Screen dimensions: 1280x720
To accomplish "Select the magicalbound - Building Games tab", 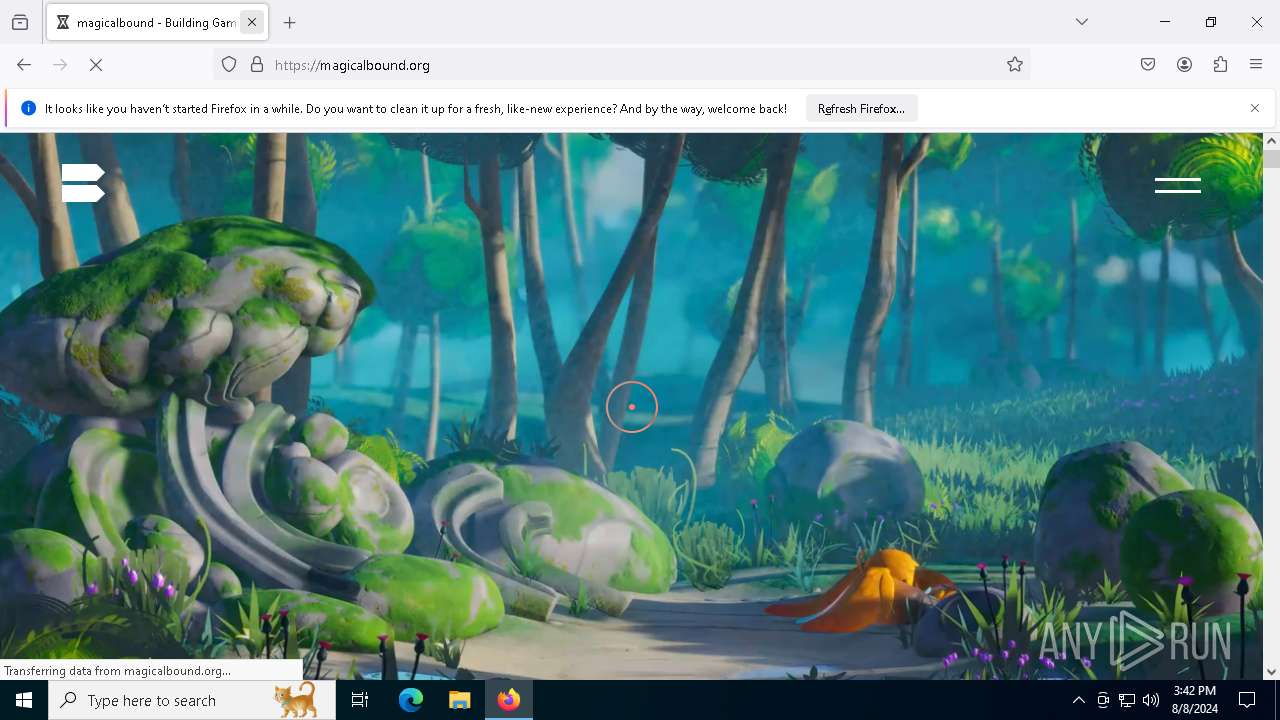I will click(x=157, y=22).
